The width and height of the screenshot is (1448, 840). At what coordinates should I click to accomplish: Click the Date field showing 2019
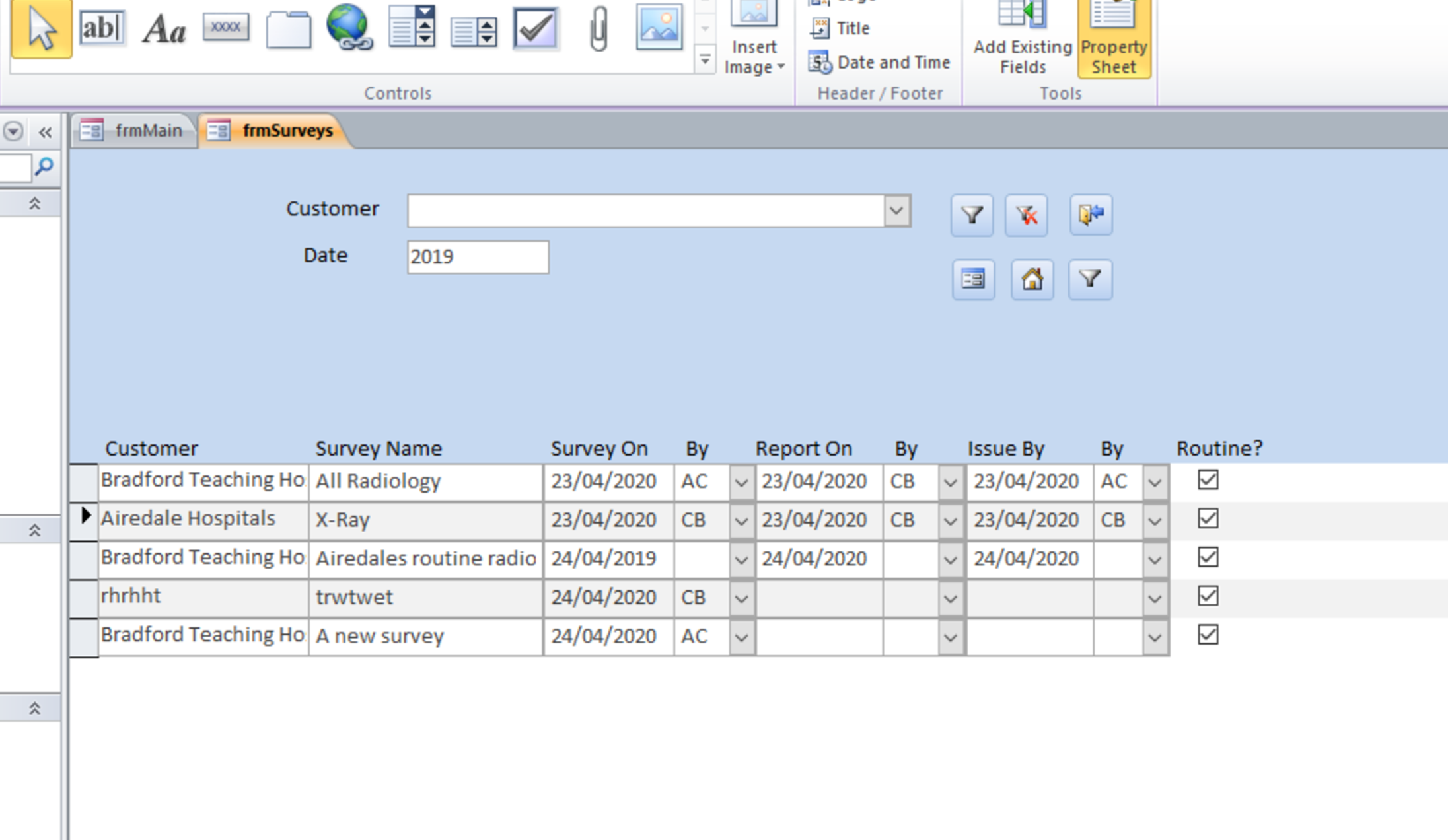pos(478,257)
